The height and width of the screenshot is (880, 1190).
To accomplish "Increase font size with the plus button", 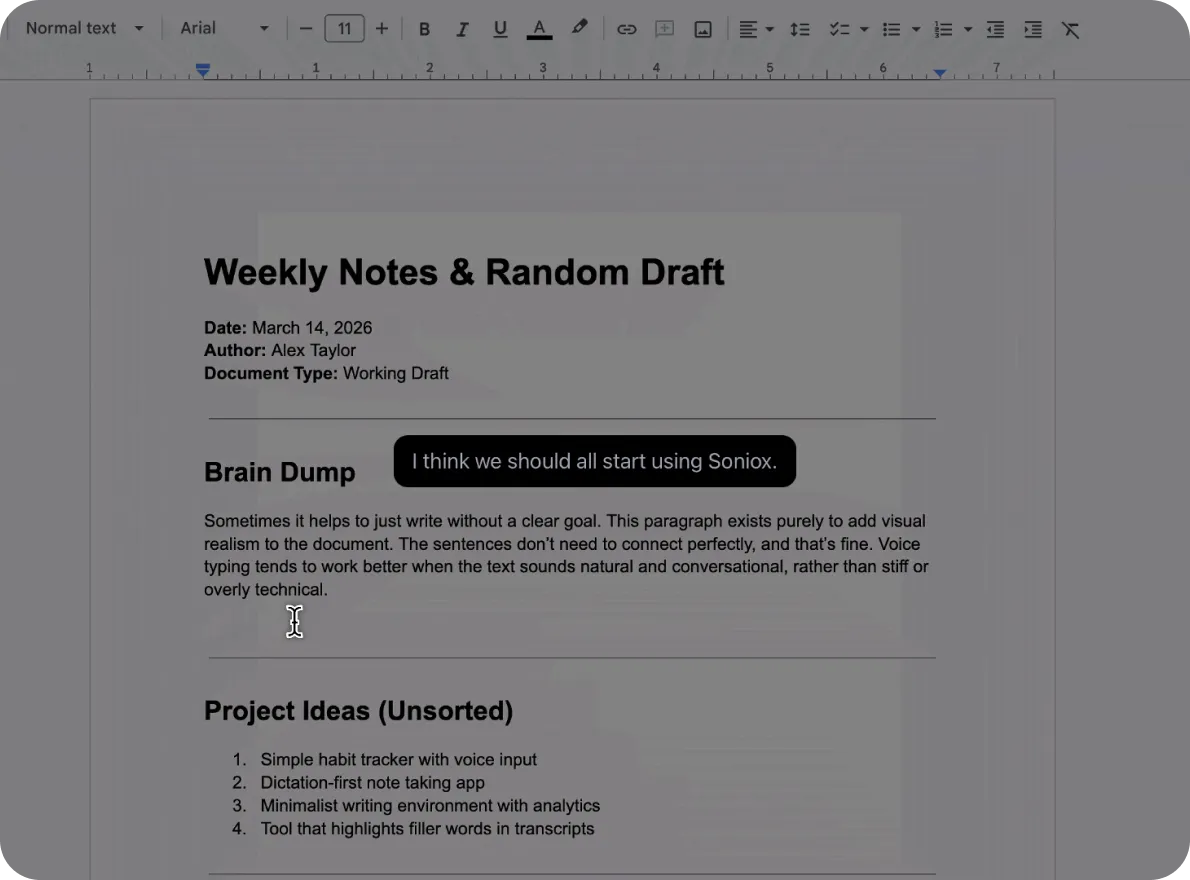I will pos(382,29).
